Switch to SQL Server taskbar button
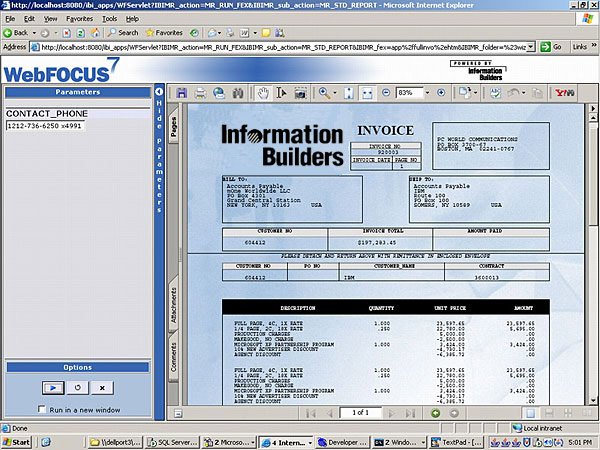 (173, 442)
